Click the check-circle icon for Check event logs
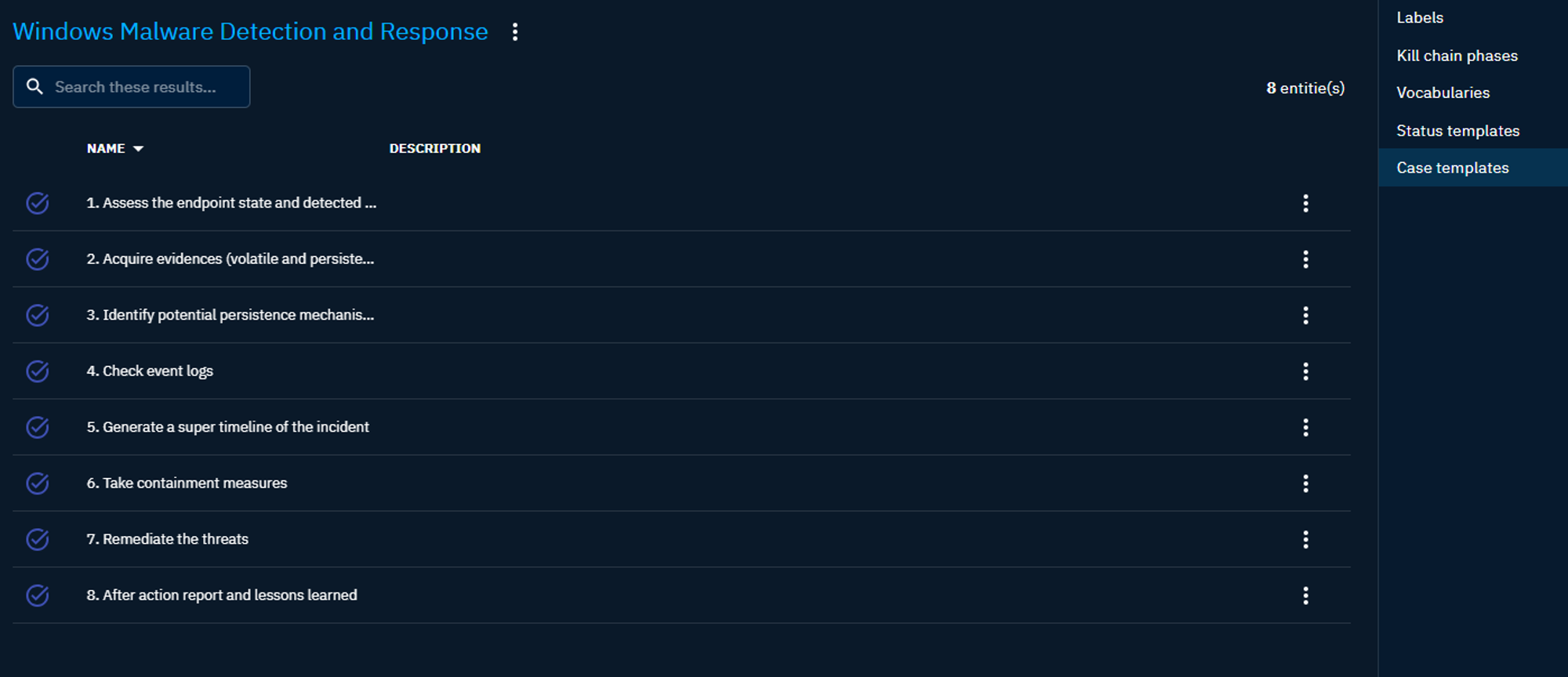This screenshot has height=677, width=1568. [38, 371]
